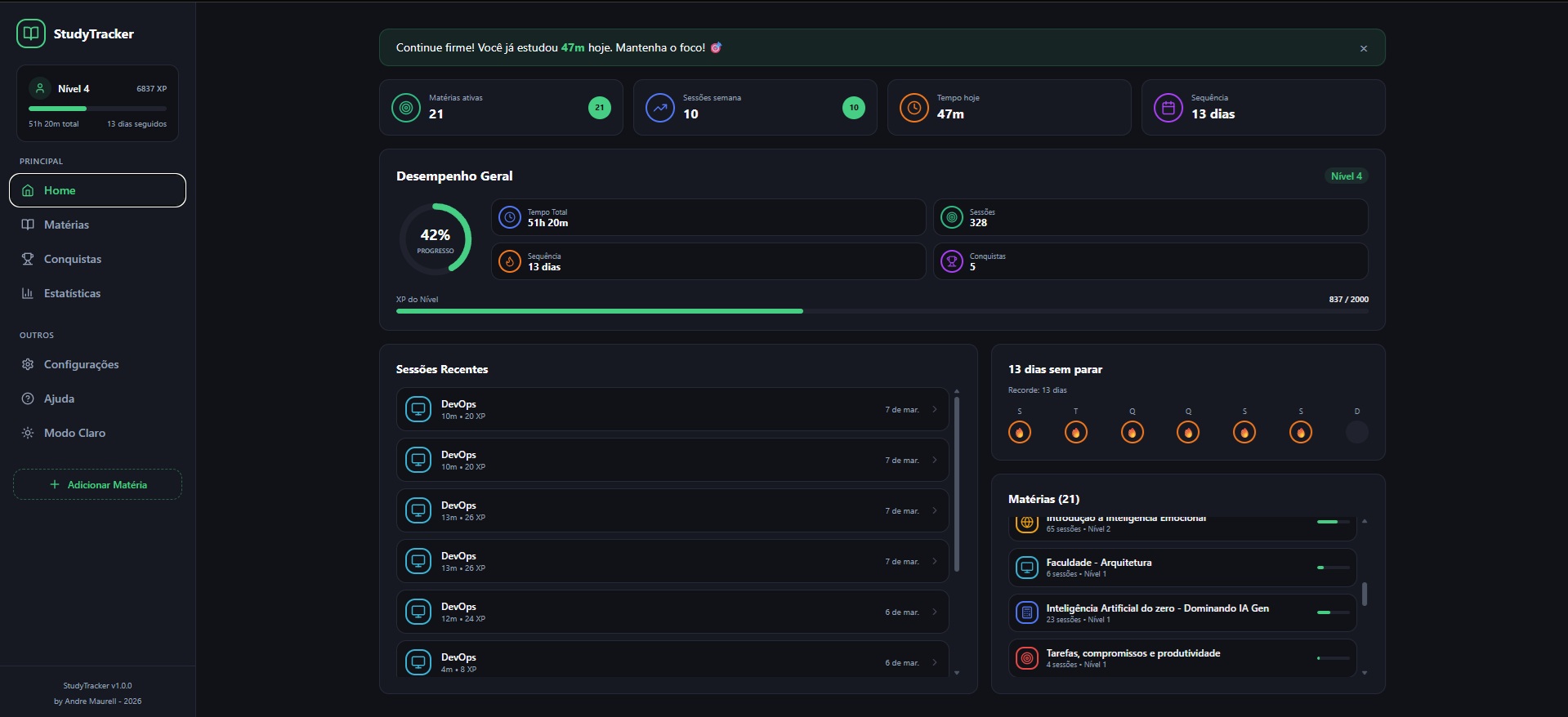
Task: Go to Conquistas page in sidebar
Action: [x=72, y=259]
